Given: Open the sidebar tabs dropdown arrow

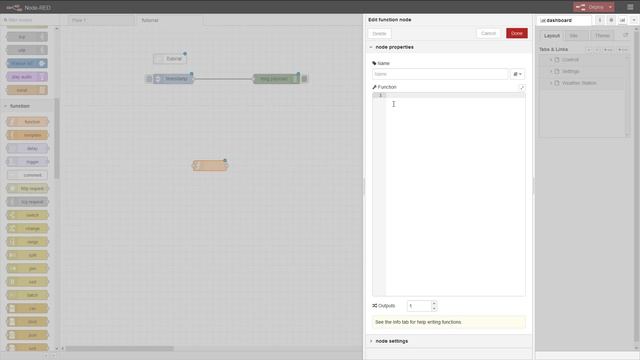Looking at the screenshot, I should 634,20.
